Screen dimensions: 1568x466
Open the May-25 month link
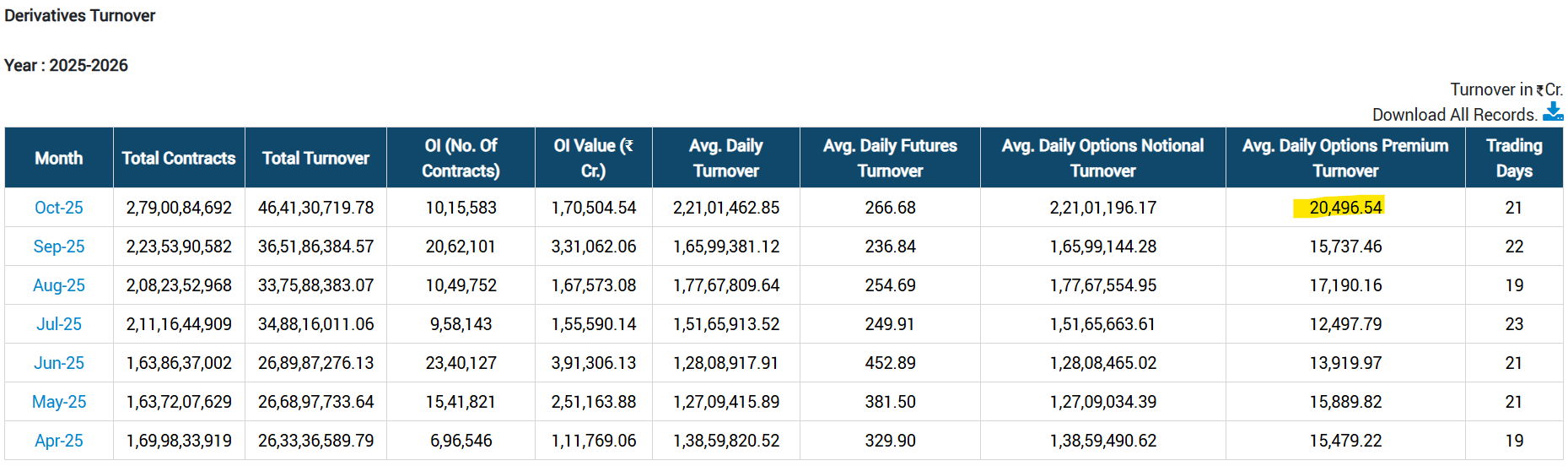(58, 402)
